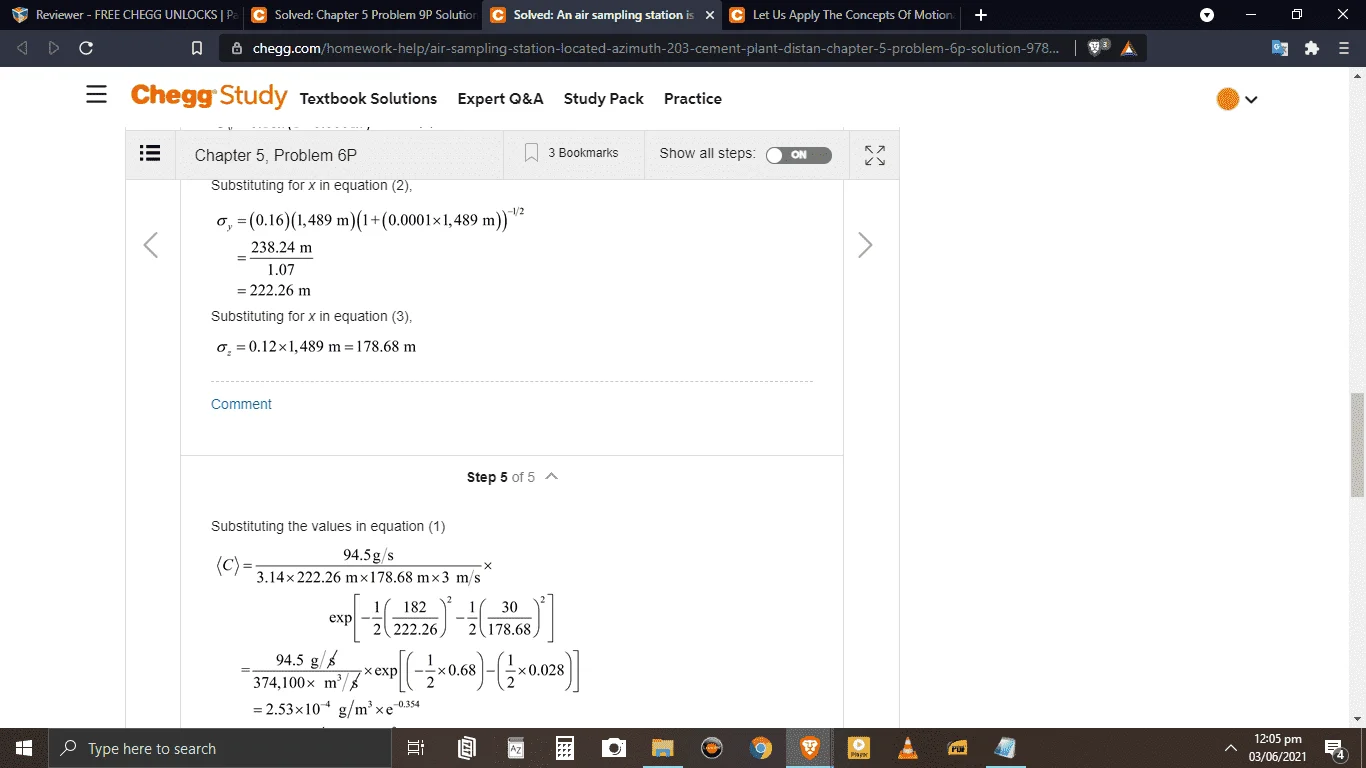The width and height of the screenshot is (1366, 768).
Task: Click the Comment link
Action: pyautogui.click(x=241, y=404)
